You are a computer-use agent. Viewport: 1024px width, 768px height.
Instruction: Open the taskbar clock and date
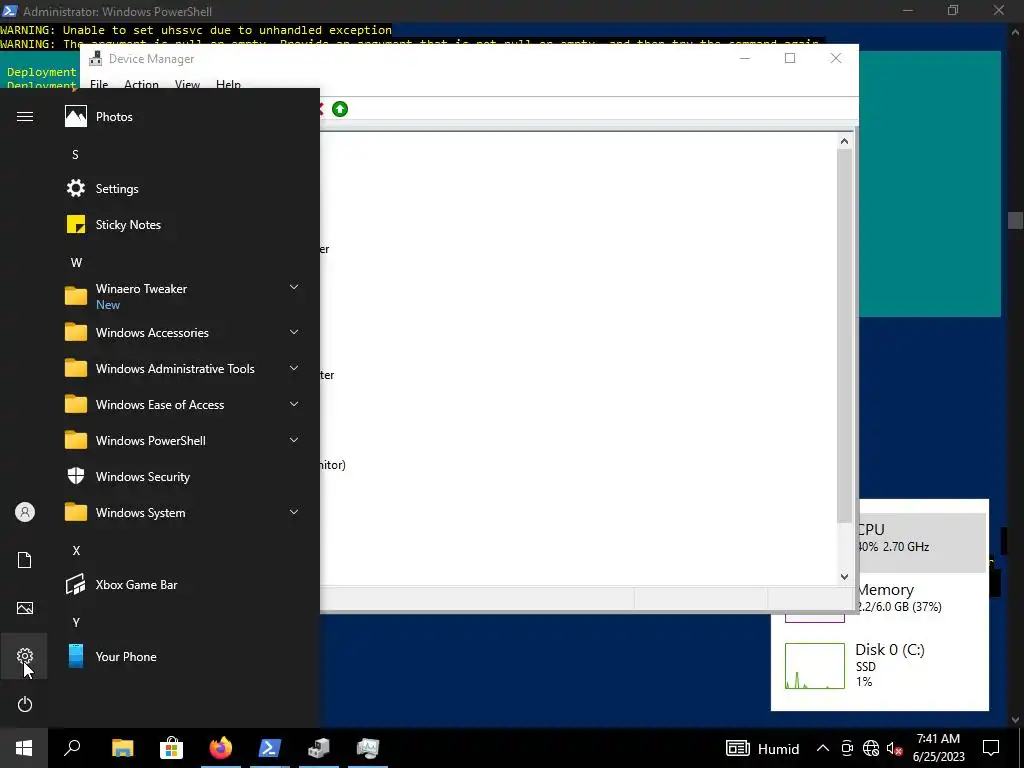pos(938,748)
